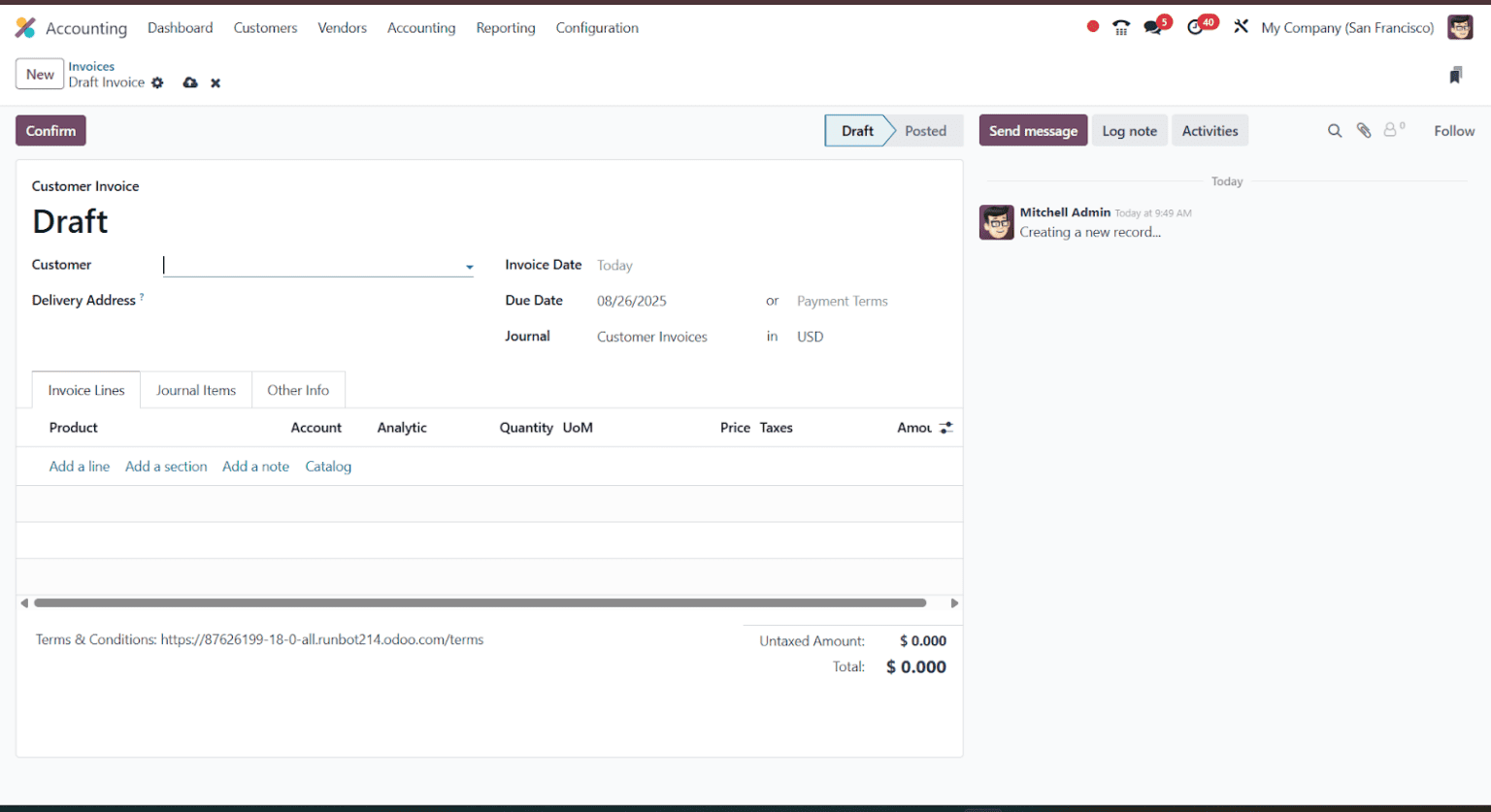Image resolution: width=1491 pixels, height=812 pixels.
Task: Open the Catalog link under invoice lines
Action: (328, 467)
